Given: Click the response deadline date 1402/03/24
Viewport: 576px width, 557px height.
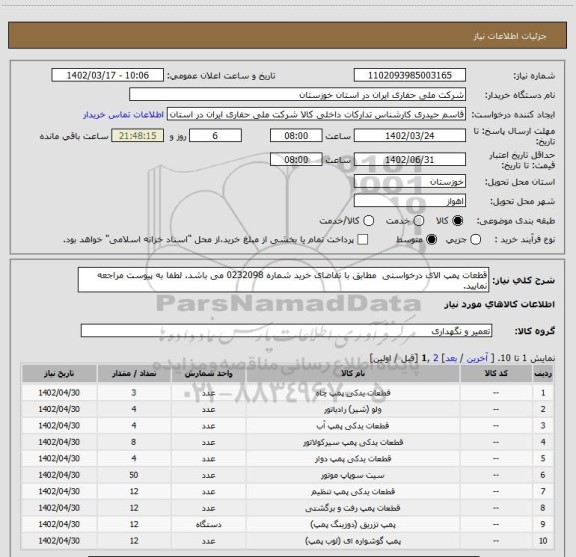Looking at the screenshot, I should tap(410, 136).
